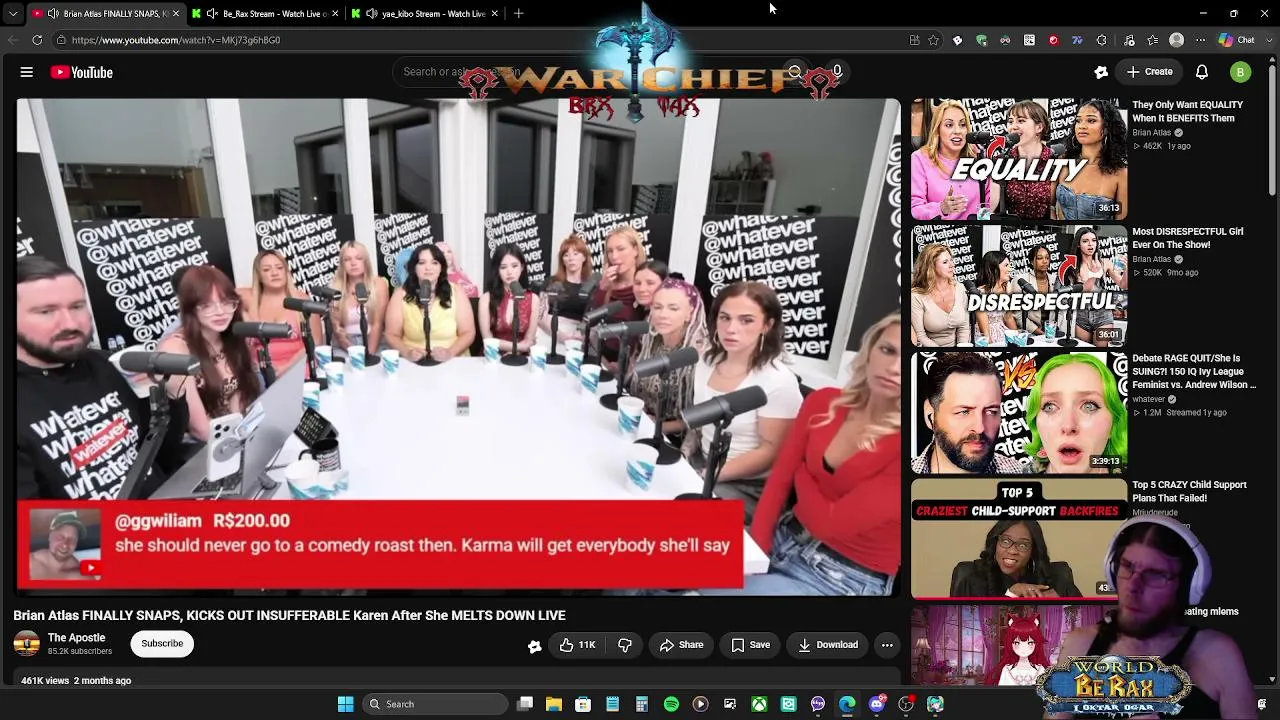Open the Windows Start menu
Viewport: 1280px width, 720px height.
click(x=345, y=704)
